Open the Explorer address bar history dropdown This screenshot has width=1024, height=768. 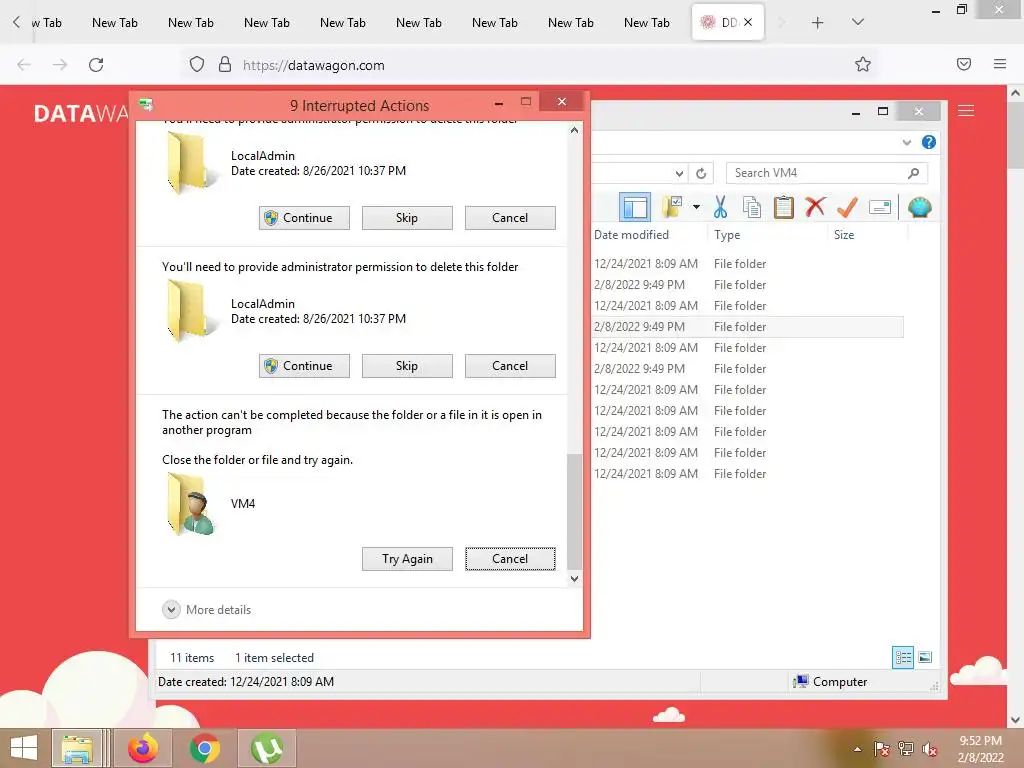(679, 173)
